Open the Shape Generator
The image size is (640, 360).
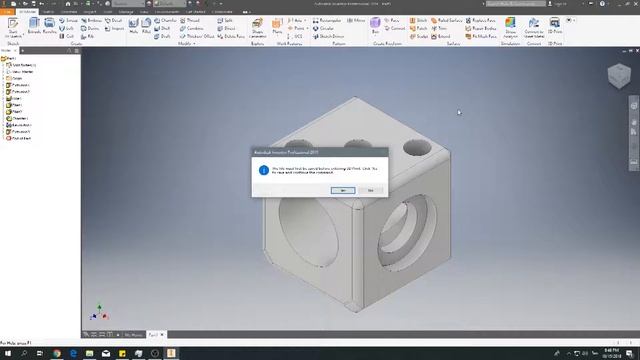[x=258, y=28]
